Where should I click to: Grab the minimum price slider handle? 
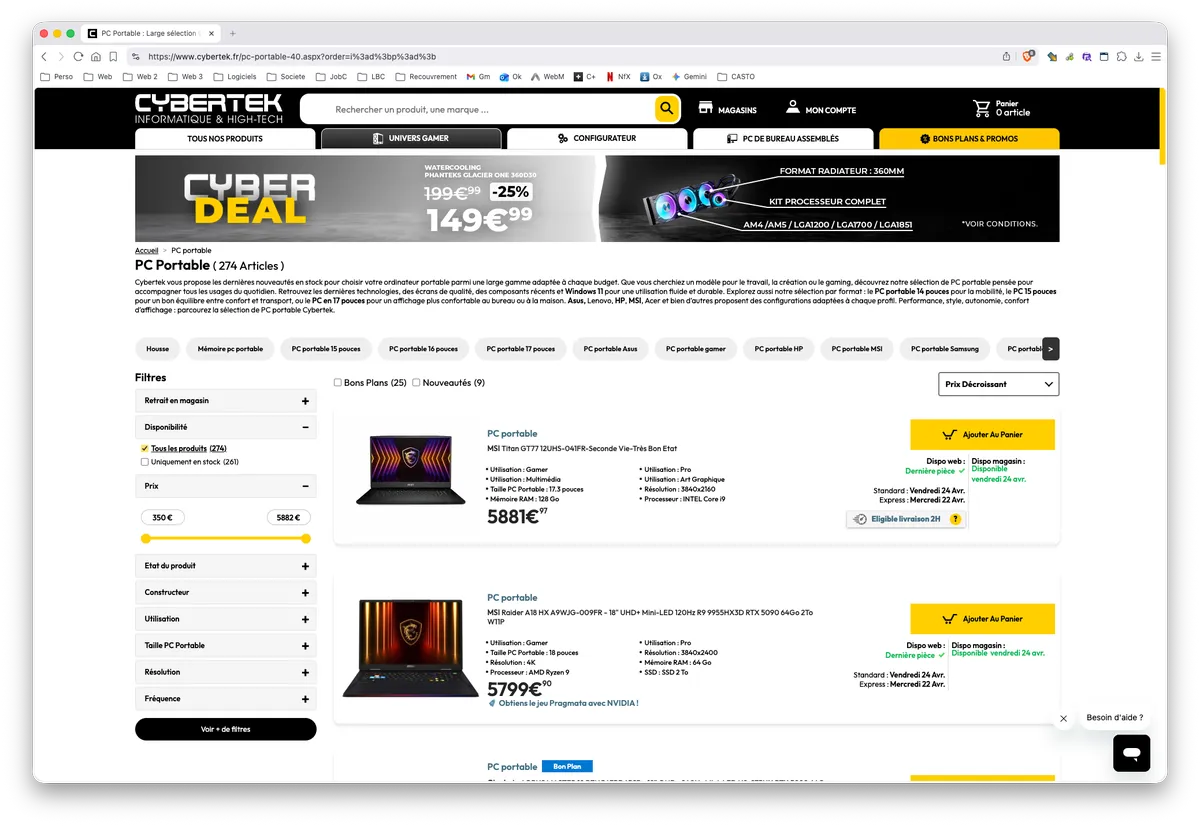tap(146, 539)
